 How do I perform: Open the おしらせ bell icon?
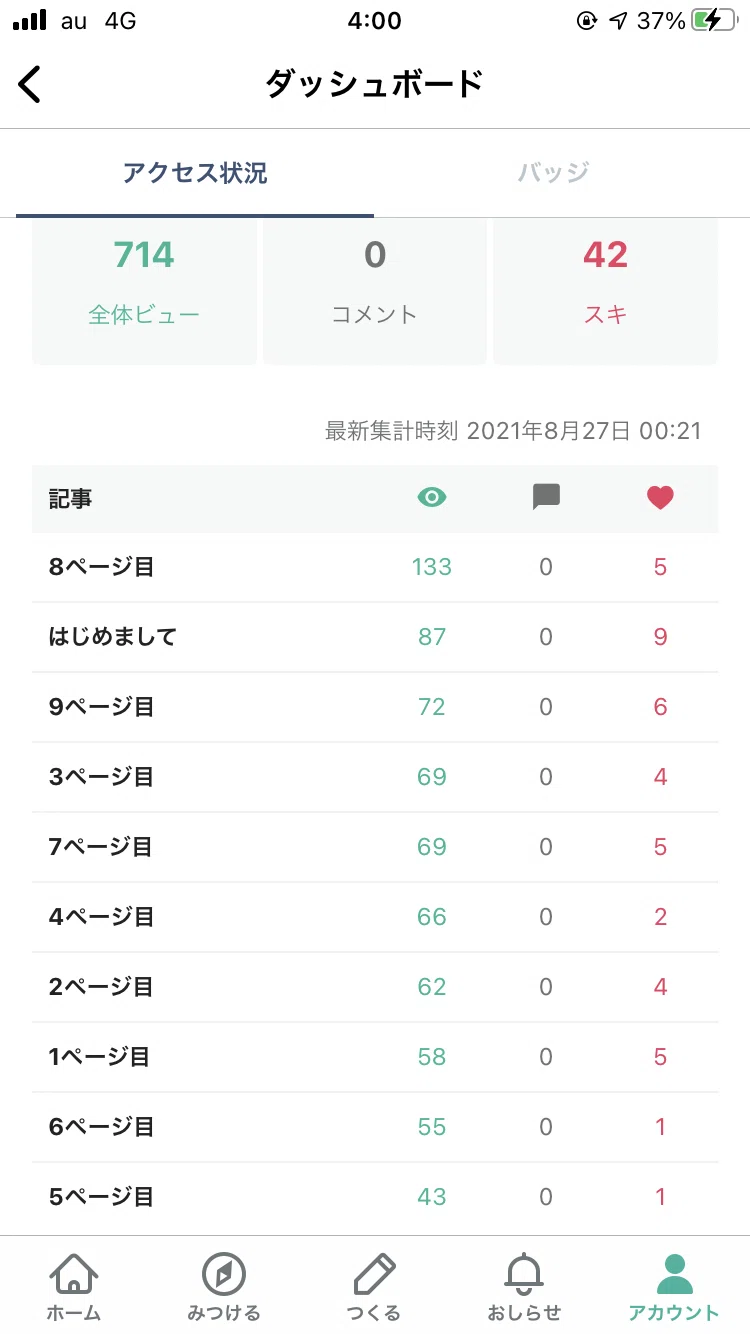click(x=524, y=1275)
